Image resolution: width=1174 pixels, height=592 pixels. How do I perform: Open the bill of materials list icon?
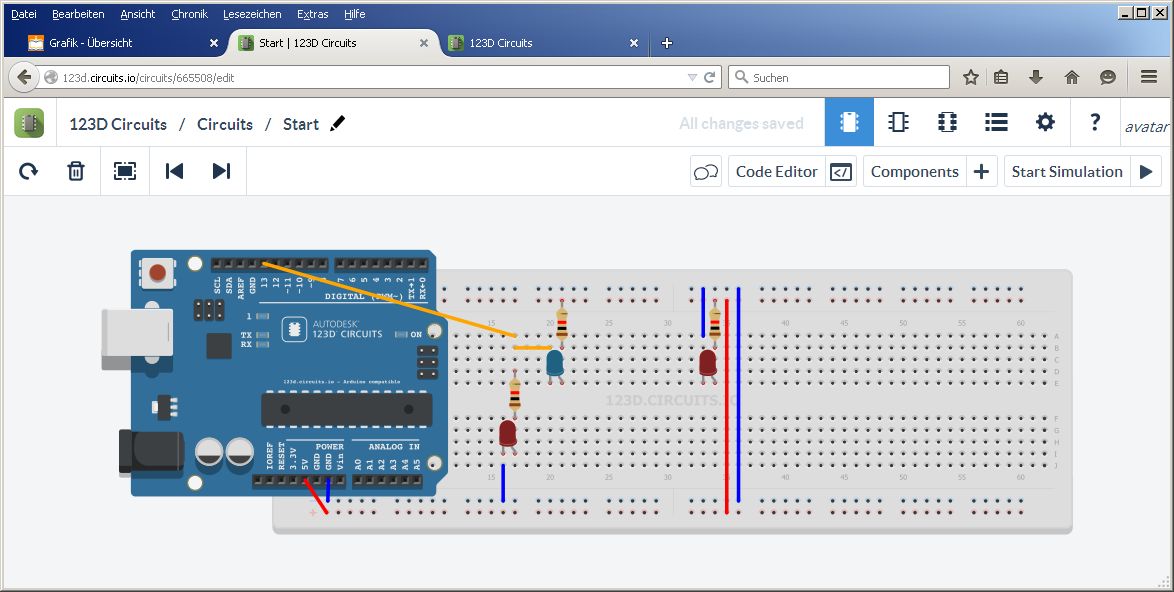pos(996,122)
